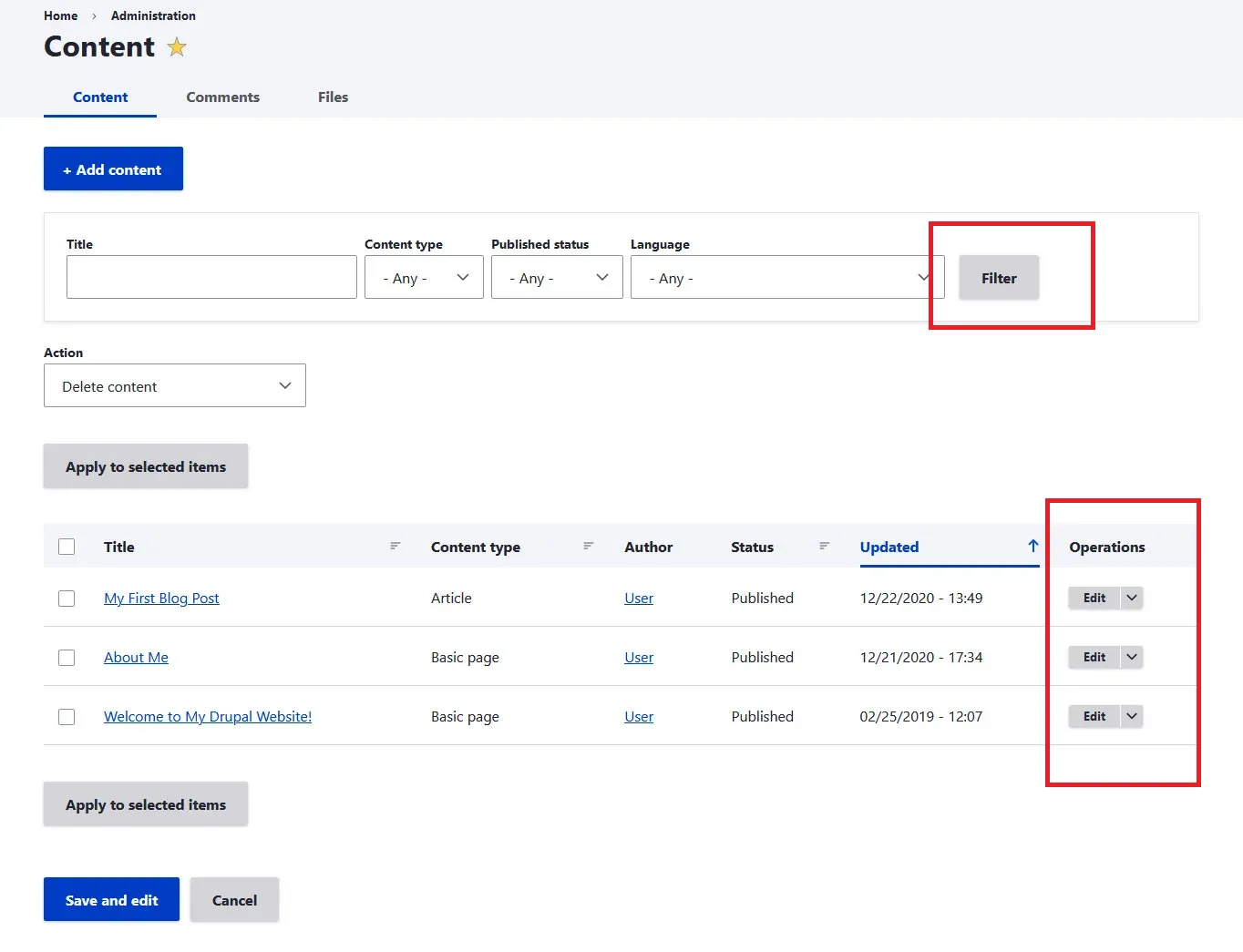Go to Administration in breadcrumb
This screenshot has height=952, width=1243.
[x=153, y=15]
